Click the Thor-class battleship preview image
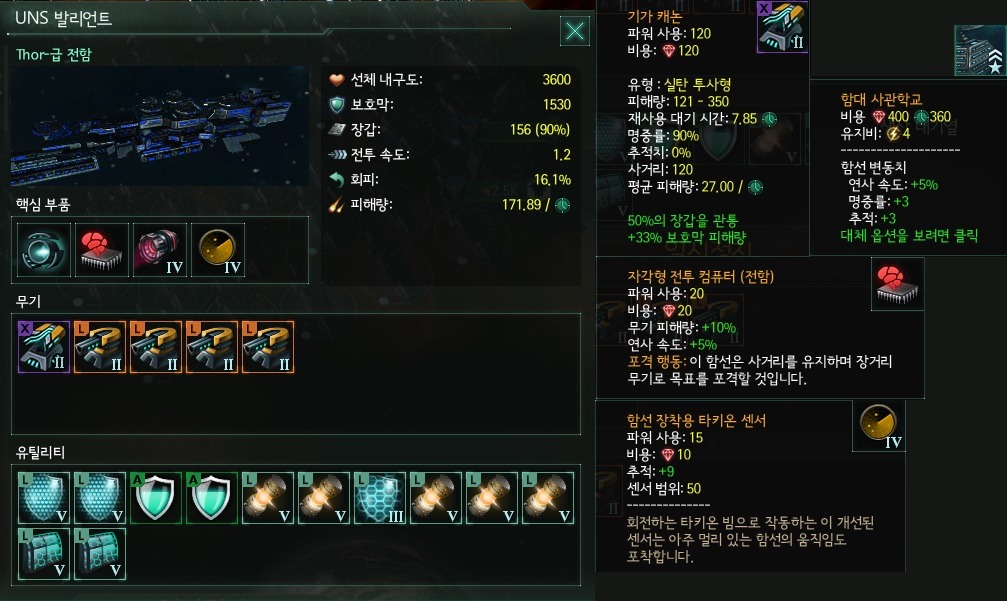The height and width of the screenshot is (601, 1007). tap(159, 126)
